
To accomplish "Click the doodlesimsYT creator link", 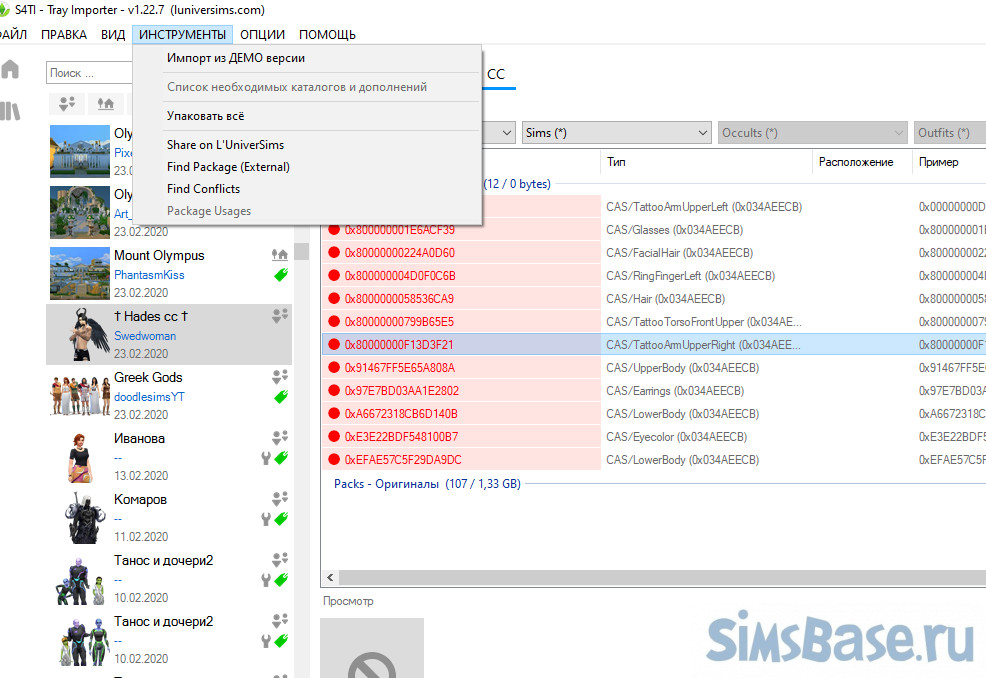I will [149, 397].
